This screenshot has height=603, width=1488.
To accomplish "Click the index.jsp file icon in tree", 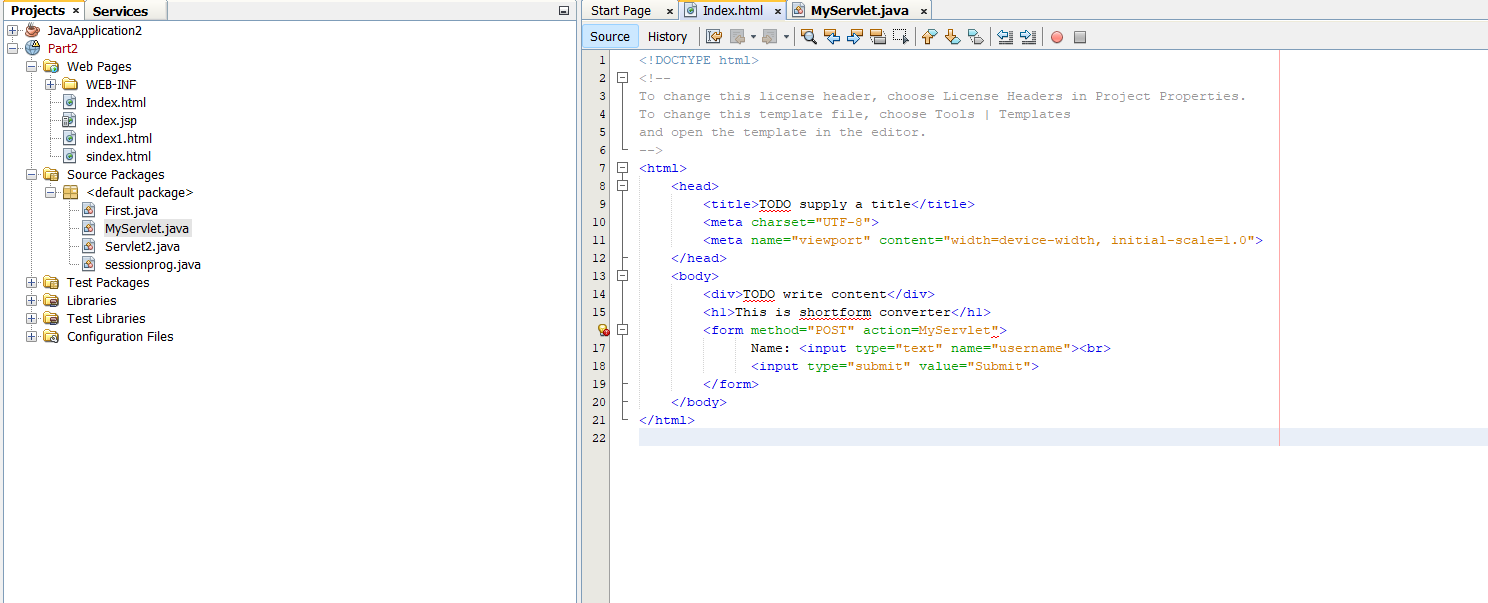I will 70,120.
